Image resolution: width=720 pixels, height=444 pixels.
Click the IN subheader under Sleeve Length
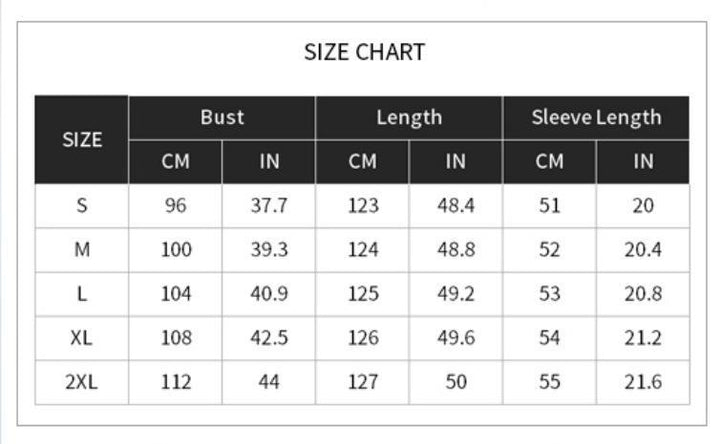643,161
